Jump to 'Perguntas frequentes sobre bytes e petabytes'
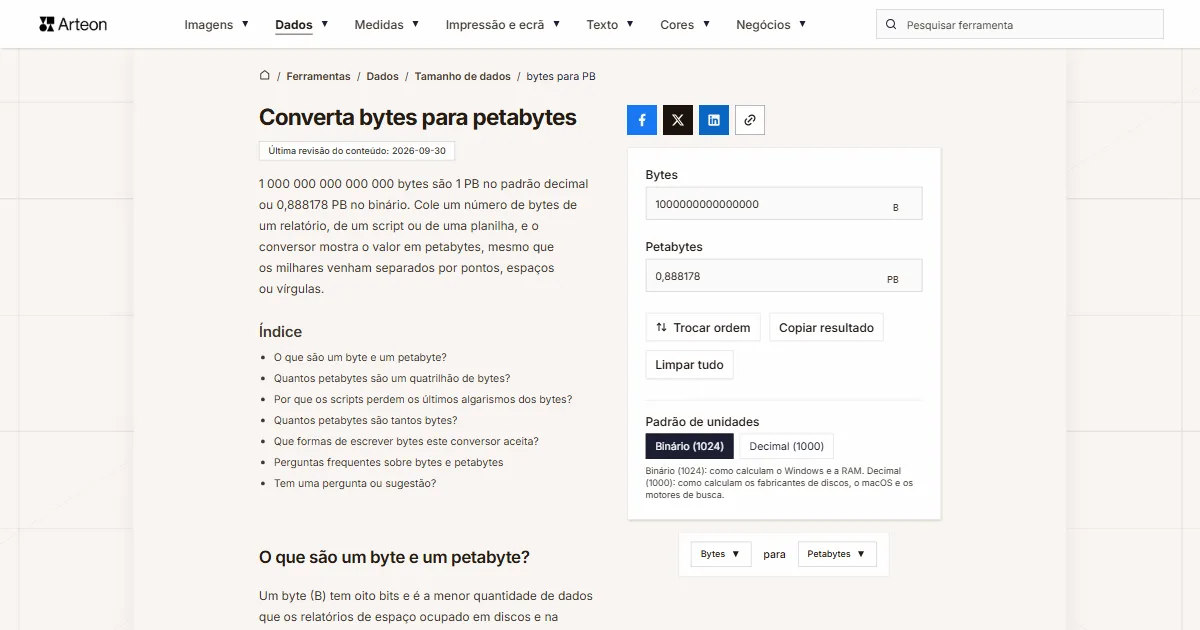Image resolution: width=1200 pixels, height=630 pixels. click(389, 462)
